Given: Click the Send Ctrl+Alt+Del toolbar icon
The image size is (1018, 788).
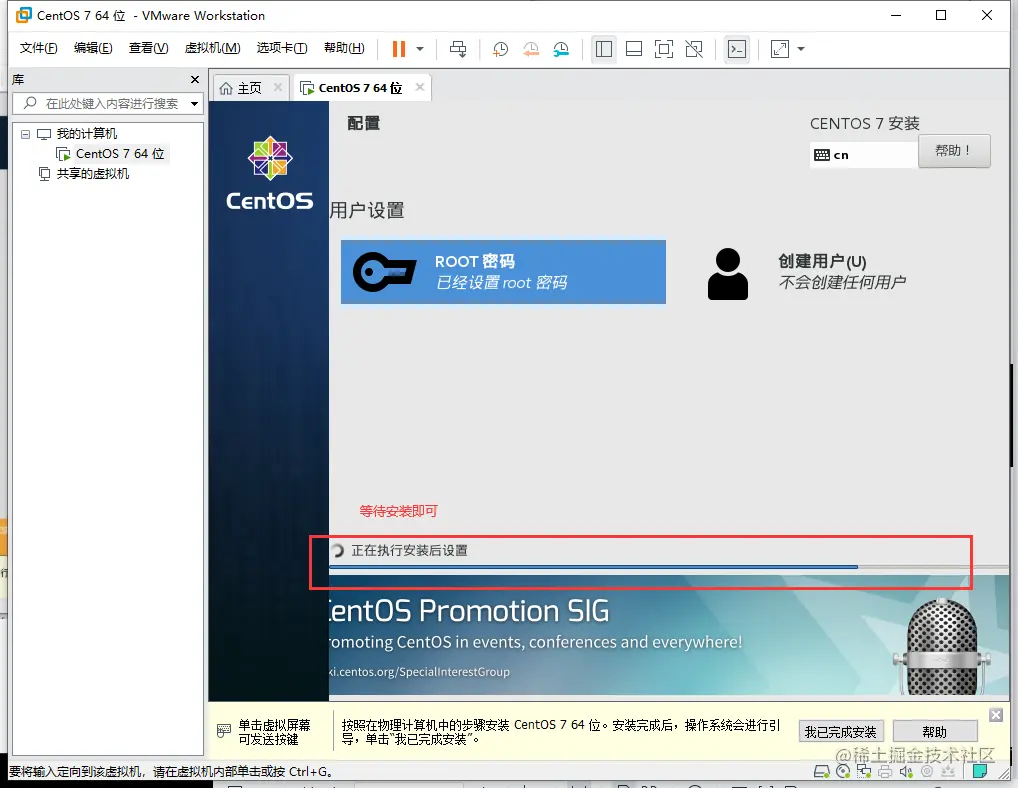Looking at the screenshot, I should click(x=458, y=49).
